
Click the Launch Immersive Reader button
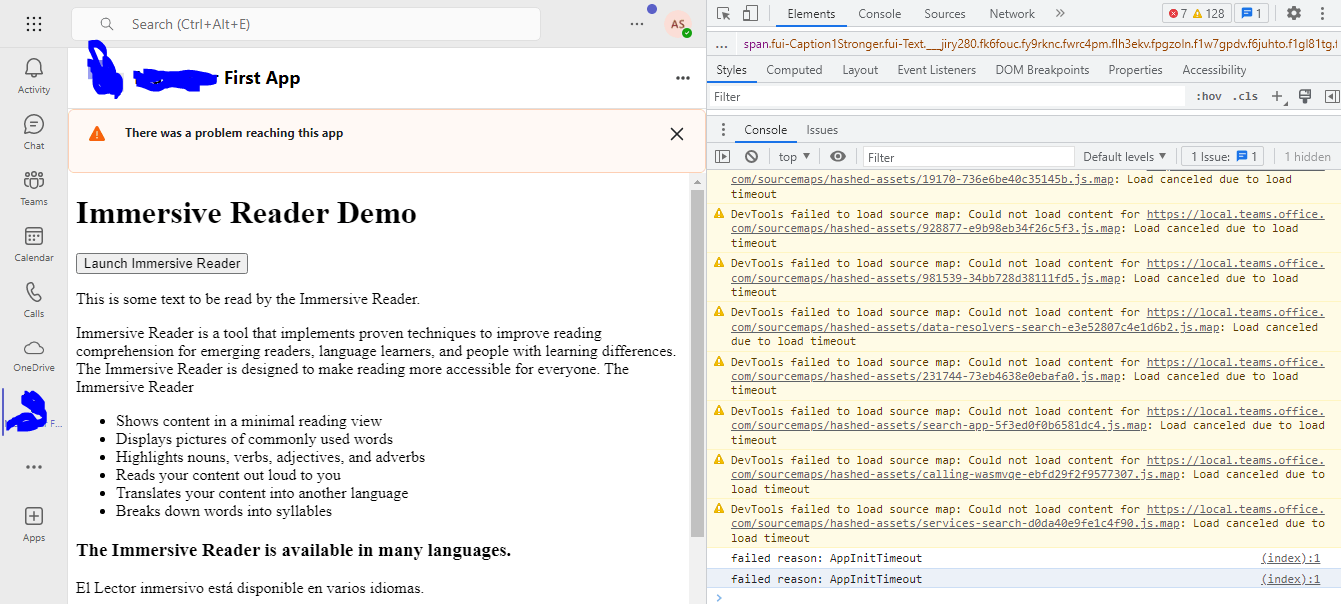[x=162, y=264]
